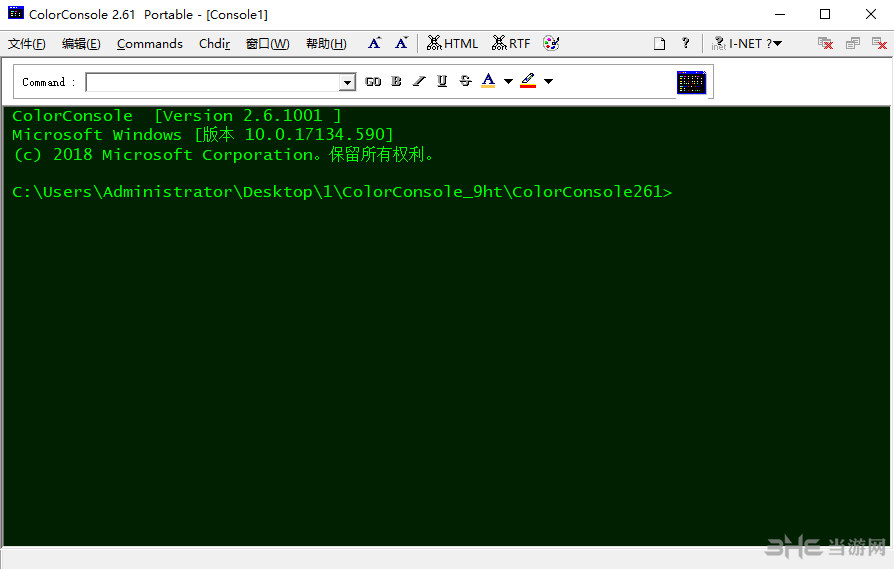Image resolution: width=894 pixels, height=569 pixels.
Task: Toggle bold text formatting
Action: click(396, 82)
